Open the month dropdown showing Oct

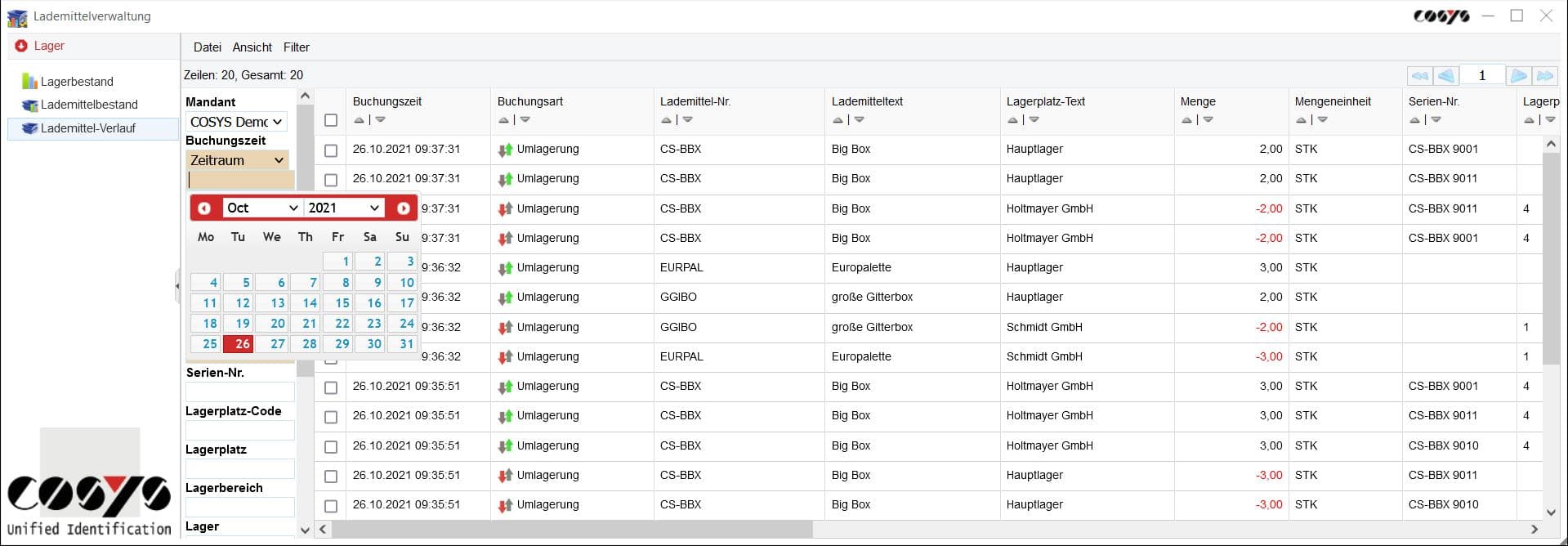click(261, 208)
